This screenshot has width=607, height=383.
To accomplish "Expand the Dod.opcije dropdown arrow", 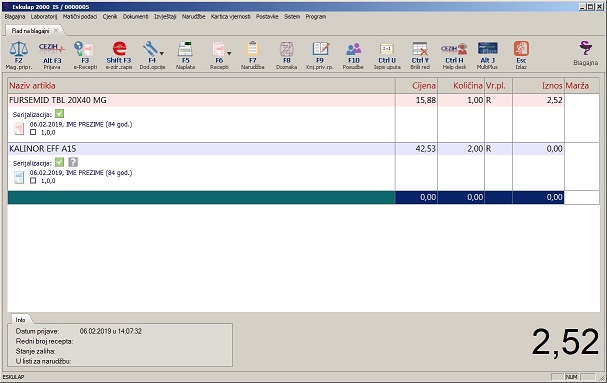I will pyautogui.click(x=161, y=53).
